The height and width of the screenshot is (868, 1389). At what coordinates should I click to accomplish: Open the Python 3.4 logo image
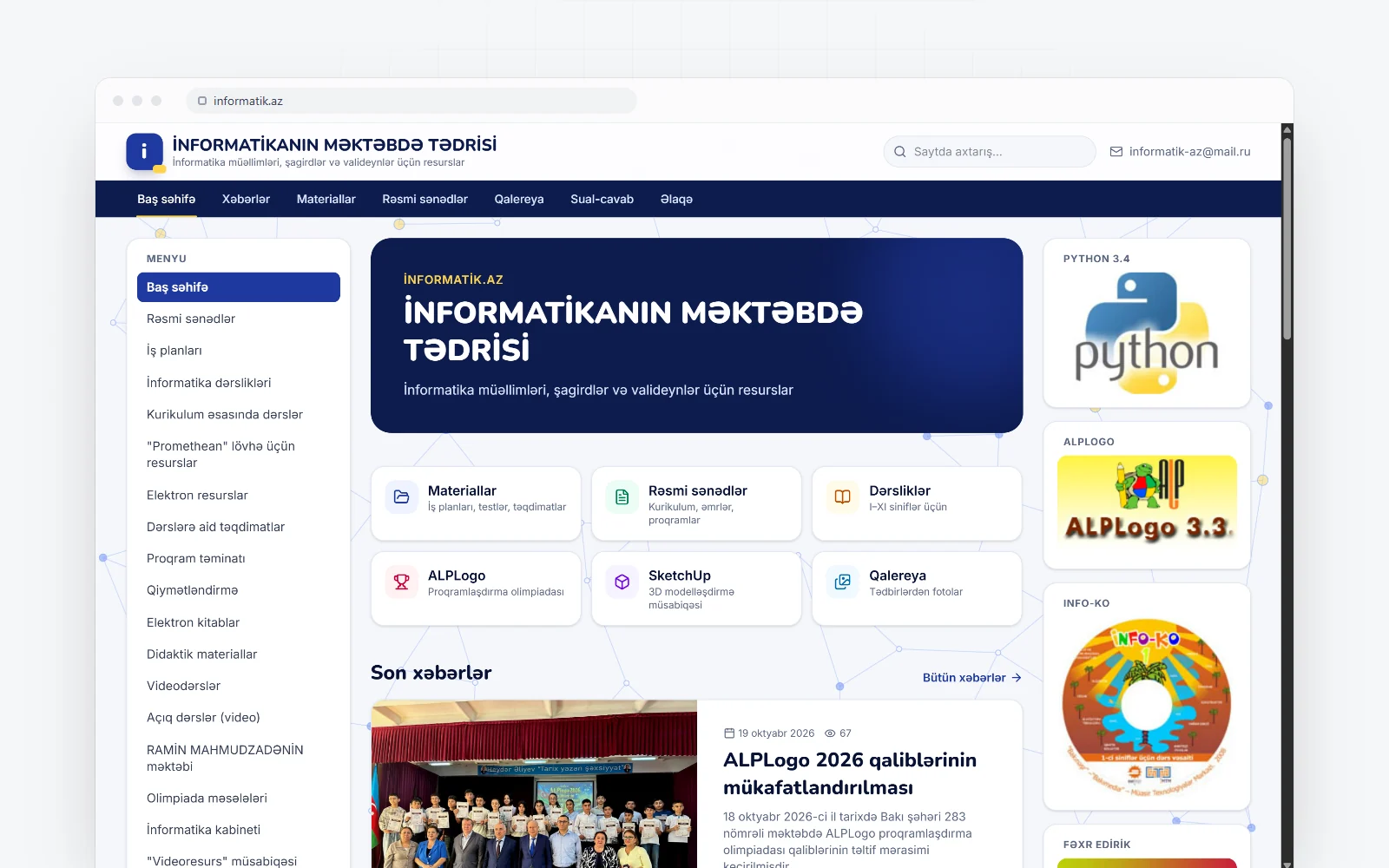click(1147, 333)
